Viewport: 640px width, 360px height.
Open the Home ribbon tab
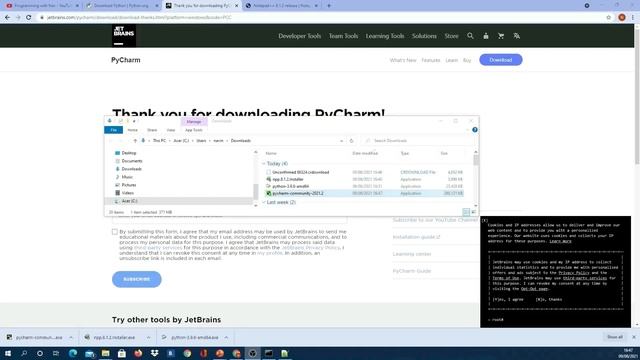133,130
